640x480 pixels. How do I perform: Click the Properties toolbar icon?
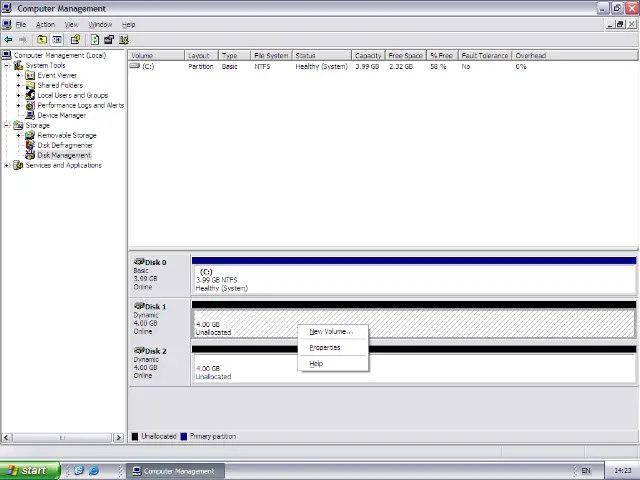click(75, 40)
